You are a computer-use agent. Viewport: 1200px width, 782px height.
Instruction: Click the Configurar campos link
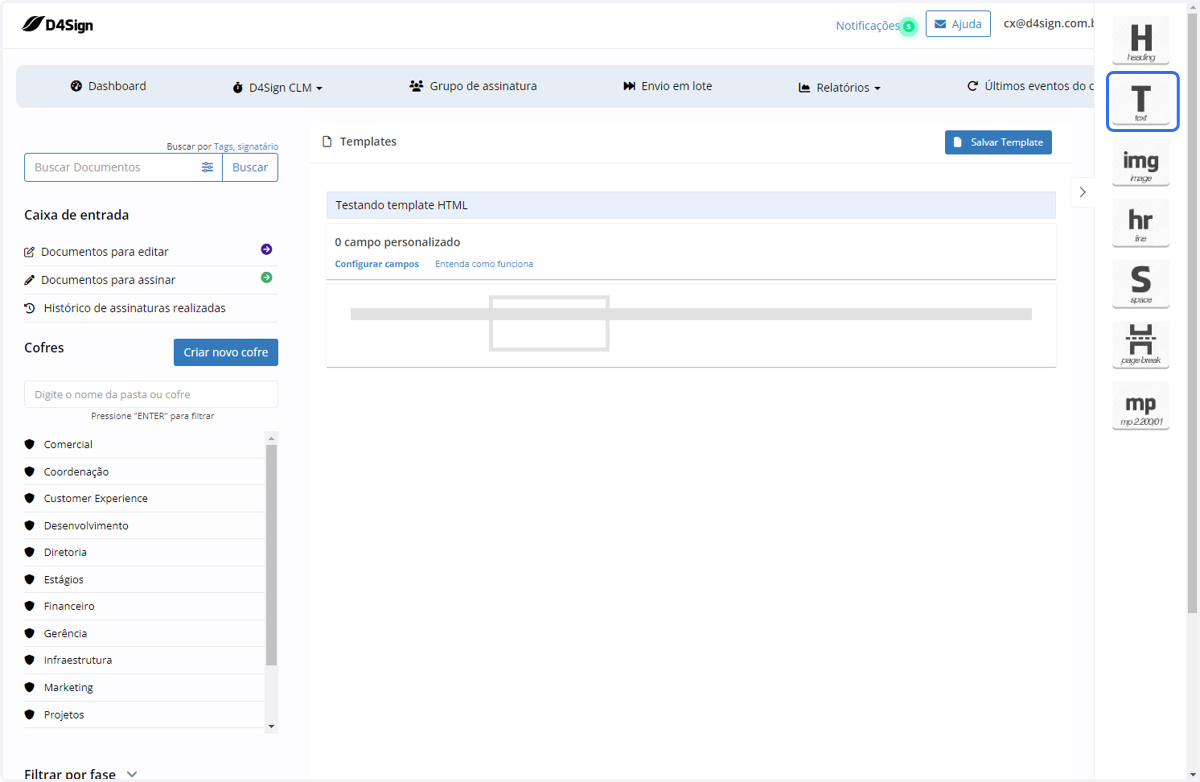(x=377, y=264)
